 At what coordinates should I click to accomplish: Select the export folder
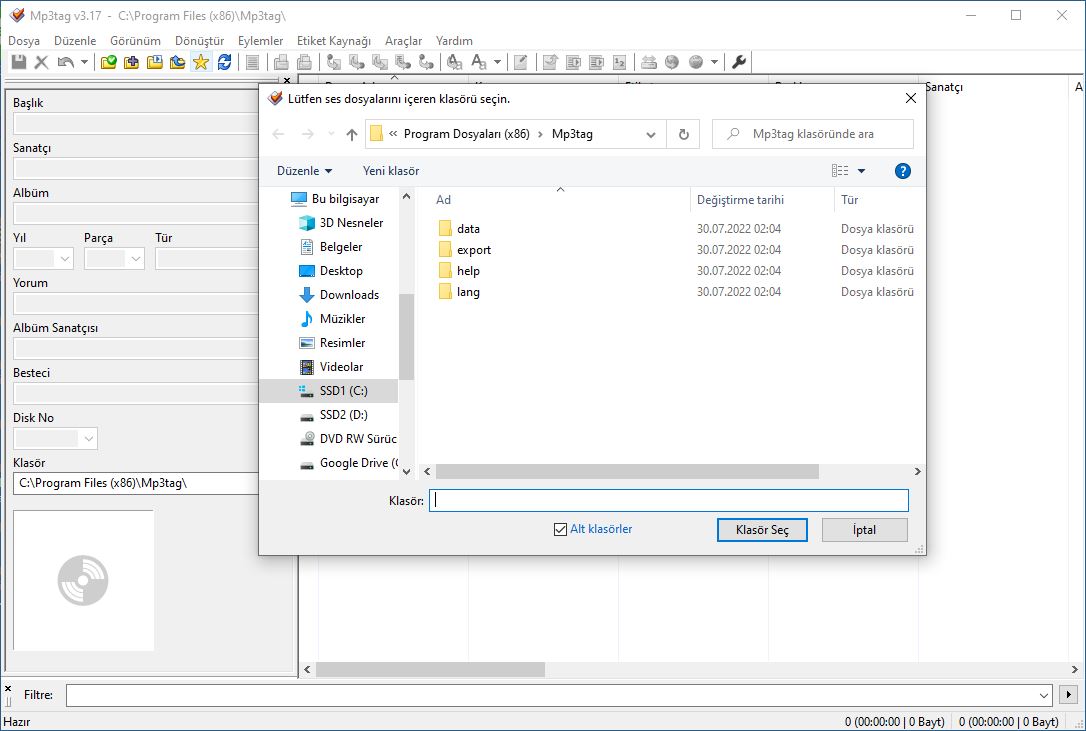pyautogui.click(x=474, y=250)
